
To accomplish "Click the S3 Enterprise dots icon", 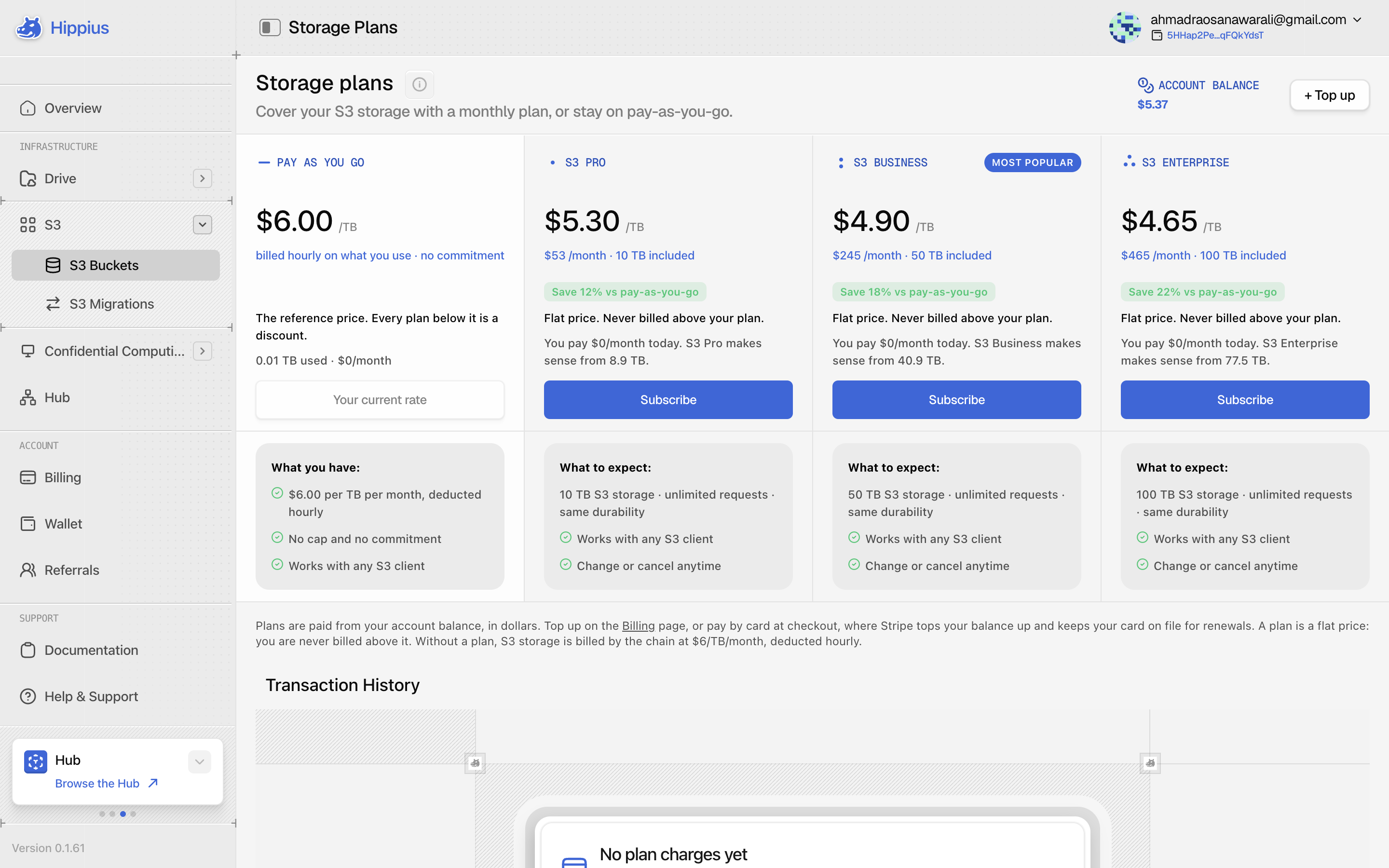I will [1129, 162].
